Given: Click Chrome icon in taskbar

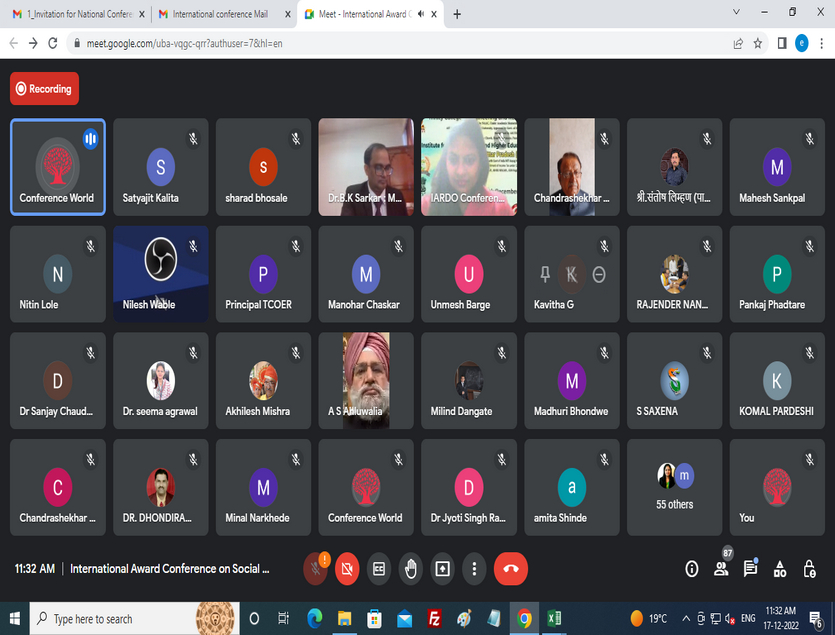Looking at the screenshot, I should pos(524,618).
